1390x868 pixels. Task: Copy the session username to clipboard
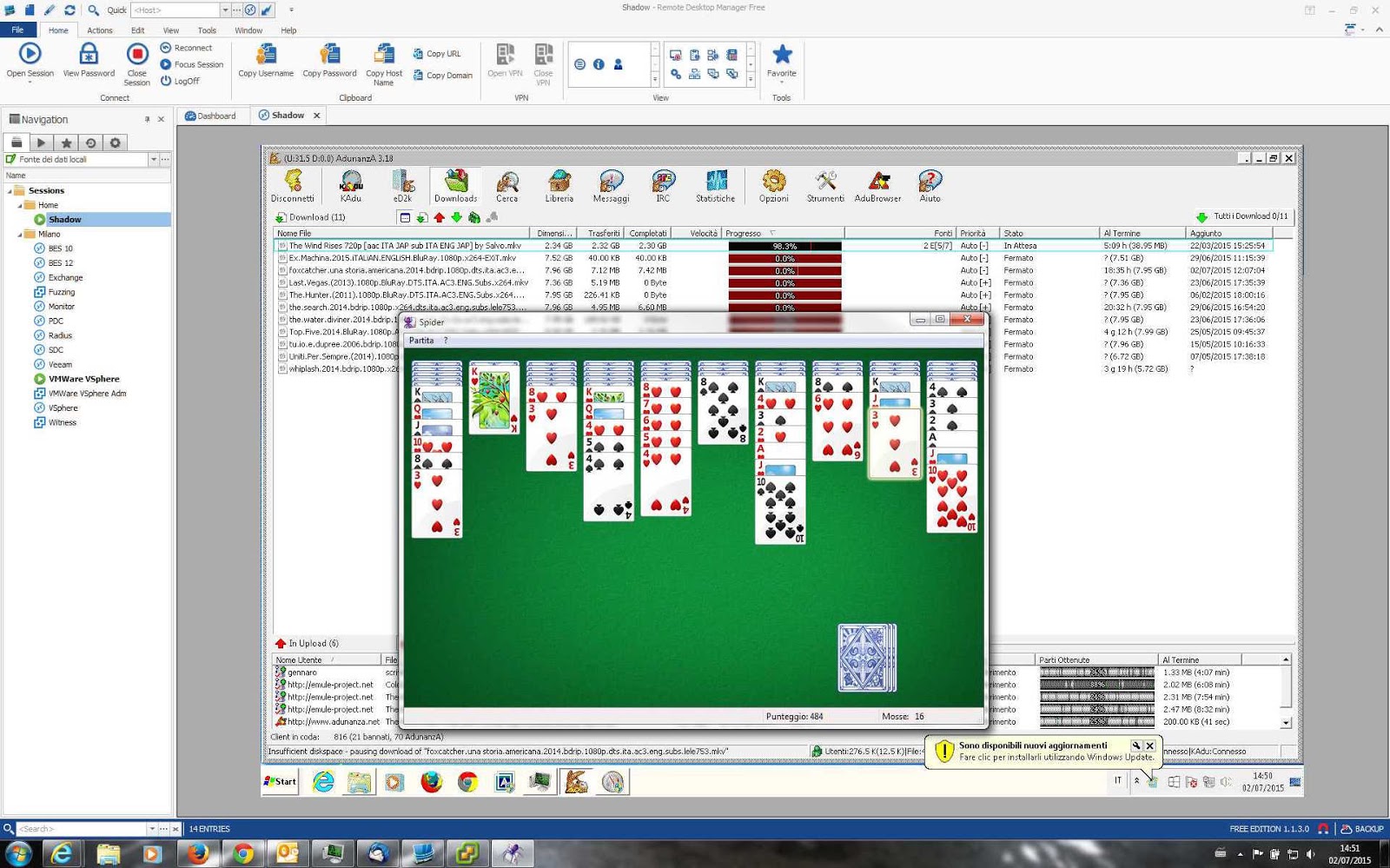pos(266,61)
